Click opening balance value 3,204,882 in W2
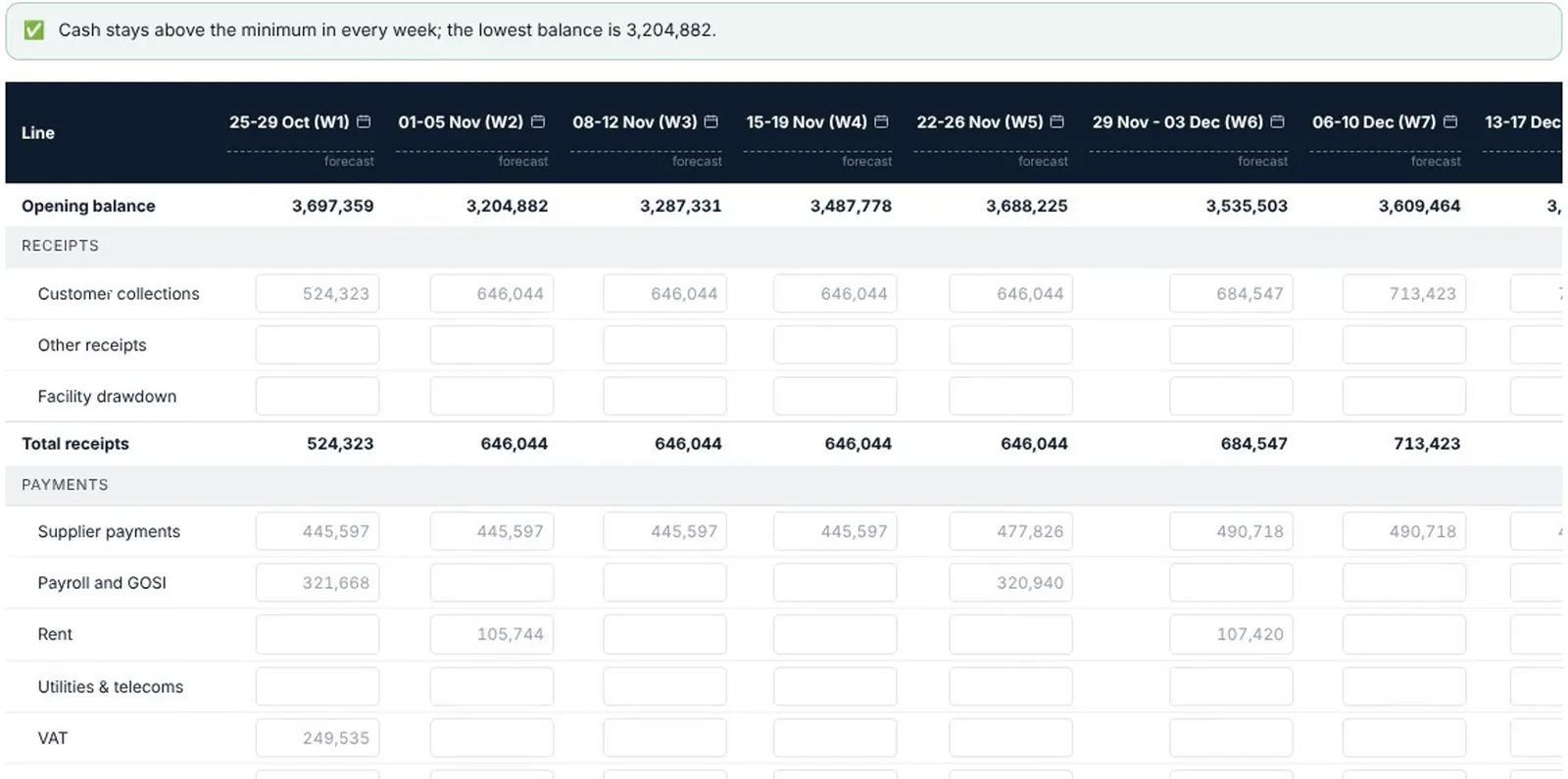Viewport: 1568px width, 779px height. [x=507, y=206]
